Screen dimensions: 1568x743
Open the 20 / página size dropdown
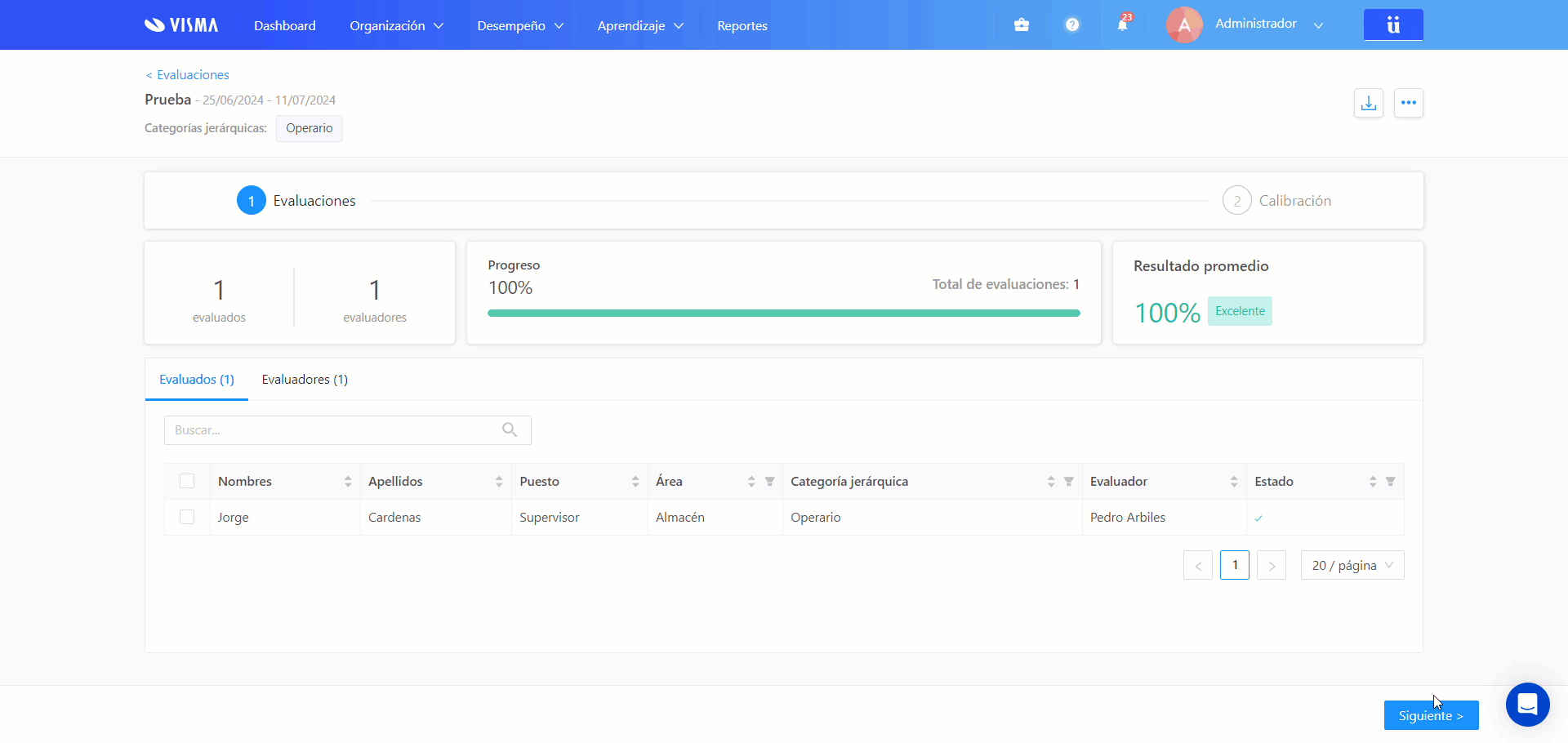[1352, 565]
